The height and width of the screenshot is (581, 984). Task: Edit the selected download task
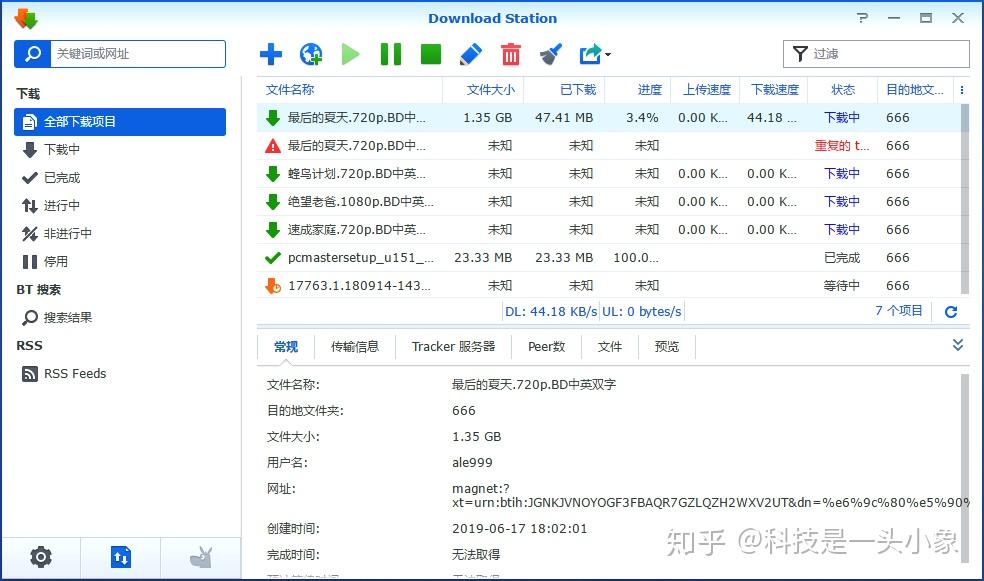tap(470, 54)
